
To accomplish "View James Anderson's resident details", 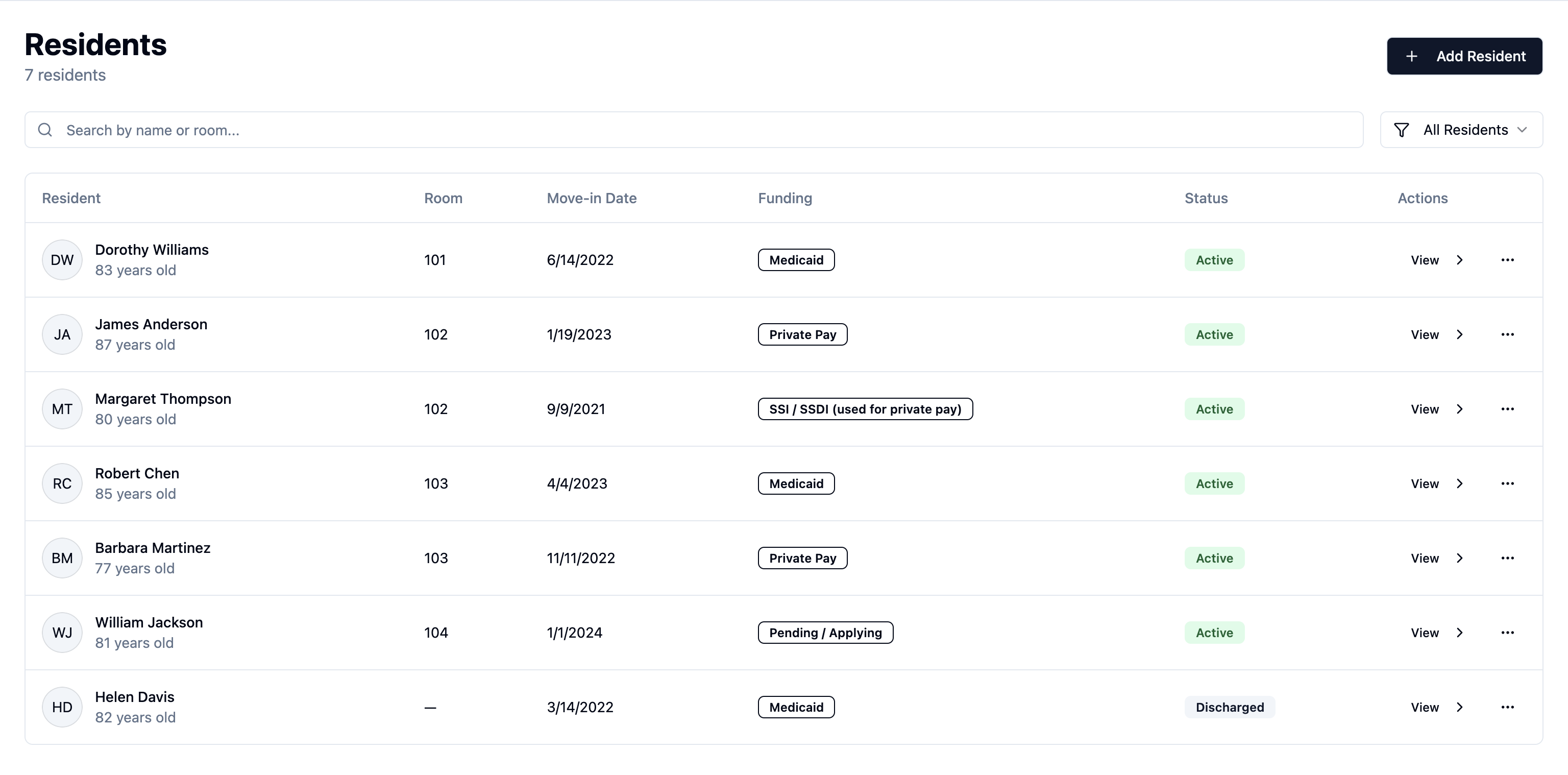I will tap(1436, 334).
